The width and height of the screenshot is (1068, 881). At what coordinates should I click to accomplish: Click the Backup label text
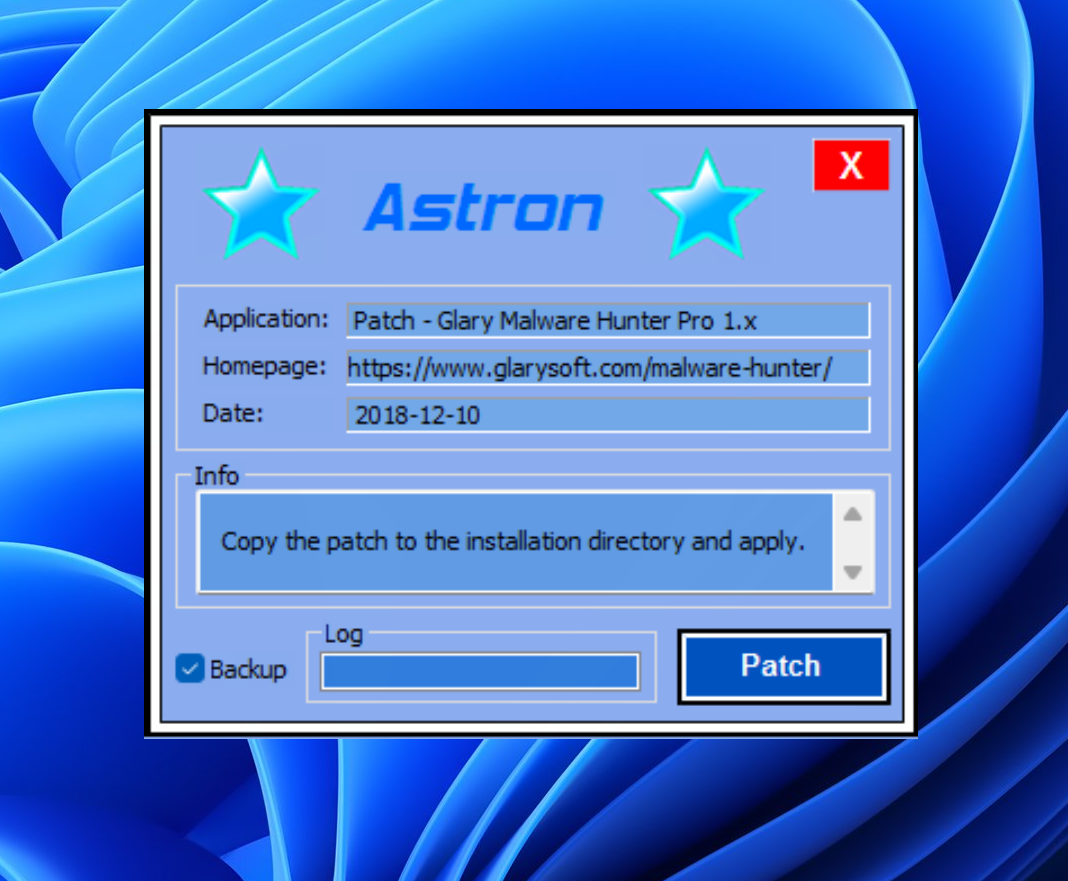(247, 670)
